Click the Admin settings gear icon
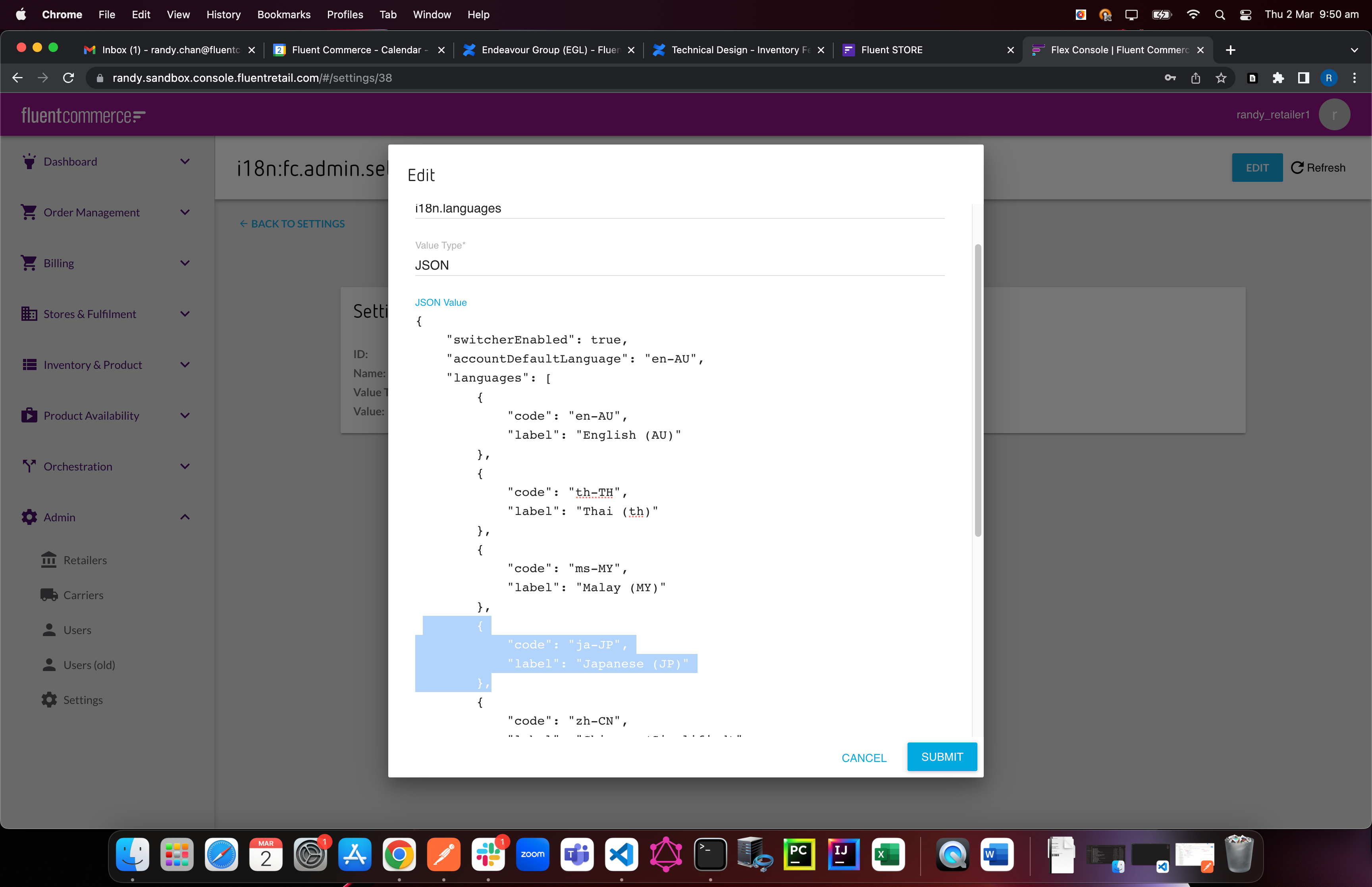Screen dimensions: 1372x887 coord(29,517)
